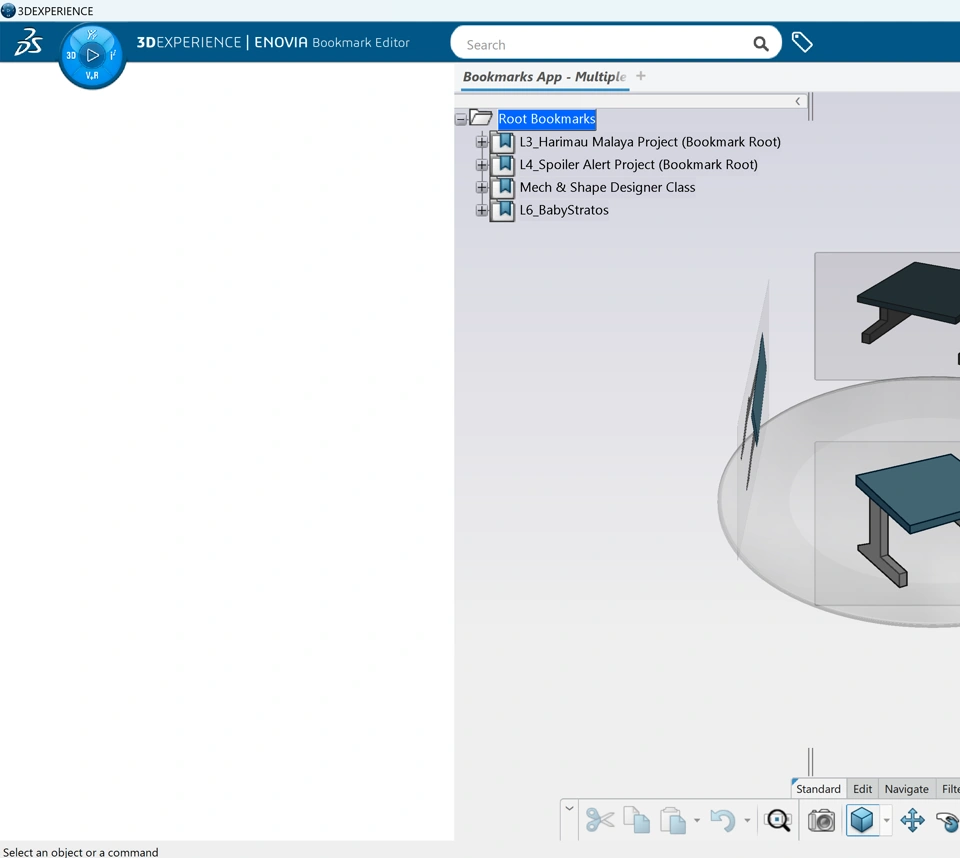Select L4_Spoiler Alert Project (Bookmark Root)
The height and width of the screenshot is (858, 960).
tap(639, 164)
